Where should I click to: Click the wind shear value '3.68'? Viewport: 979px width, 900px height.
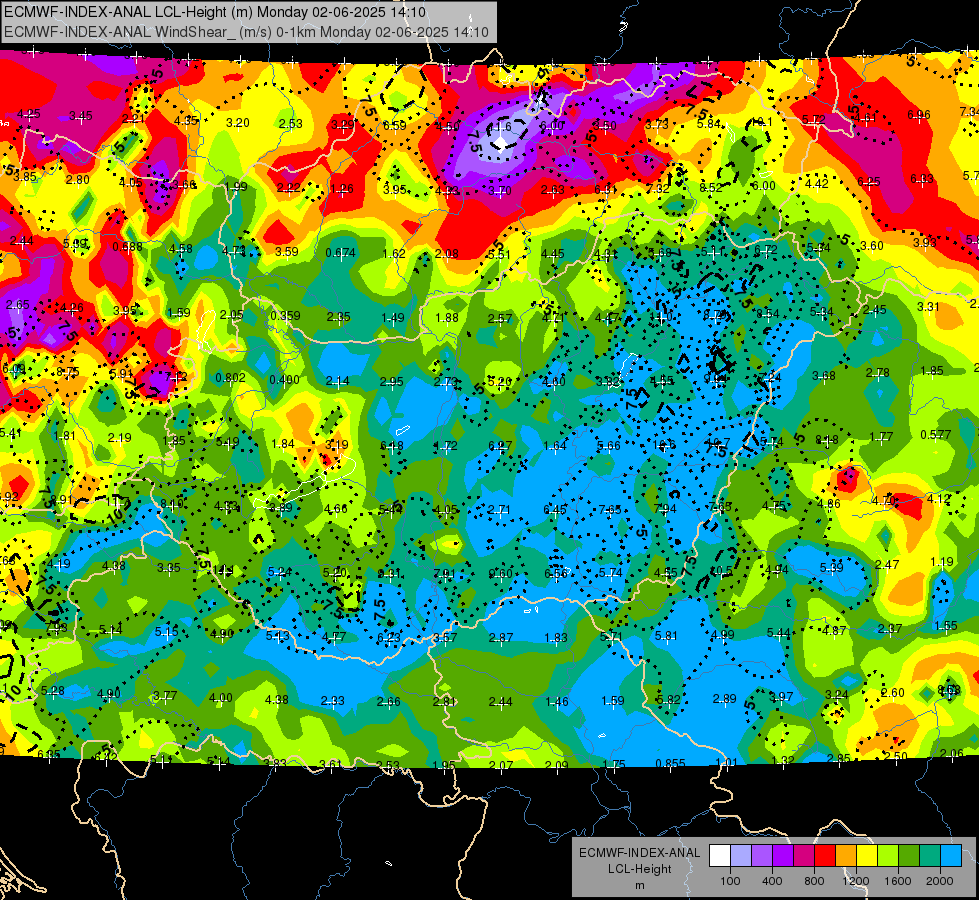pyautogui.click(x=824, y=376)
